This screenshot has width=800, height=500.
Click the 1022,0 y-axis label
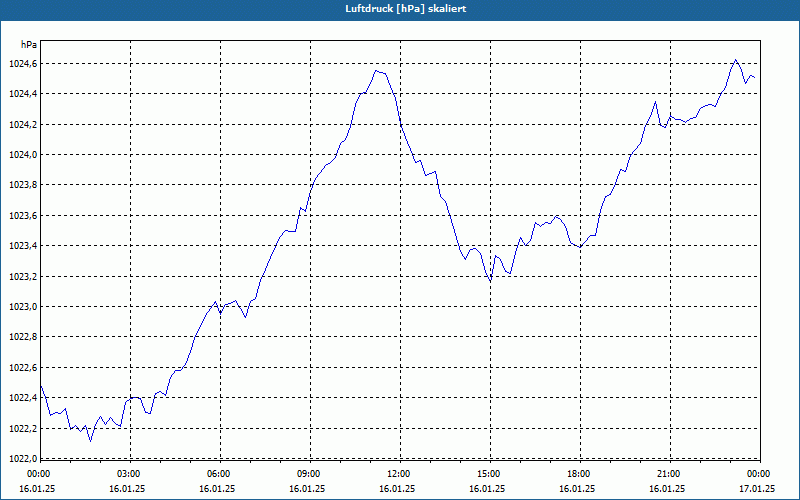pos(23,458)
